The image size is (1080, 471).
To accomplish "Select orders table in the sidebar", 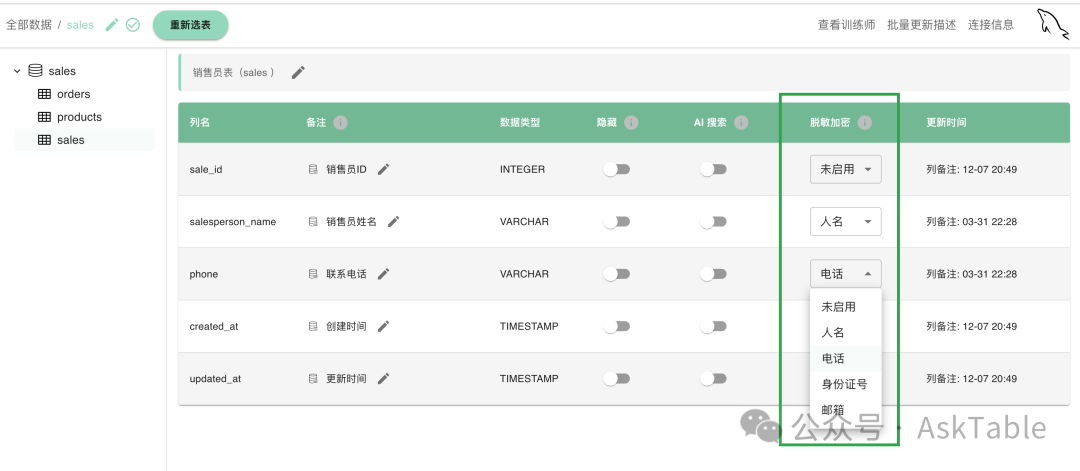I will coord(73,94).
